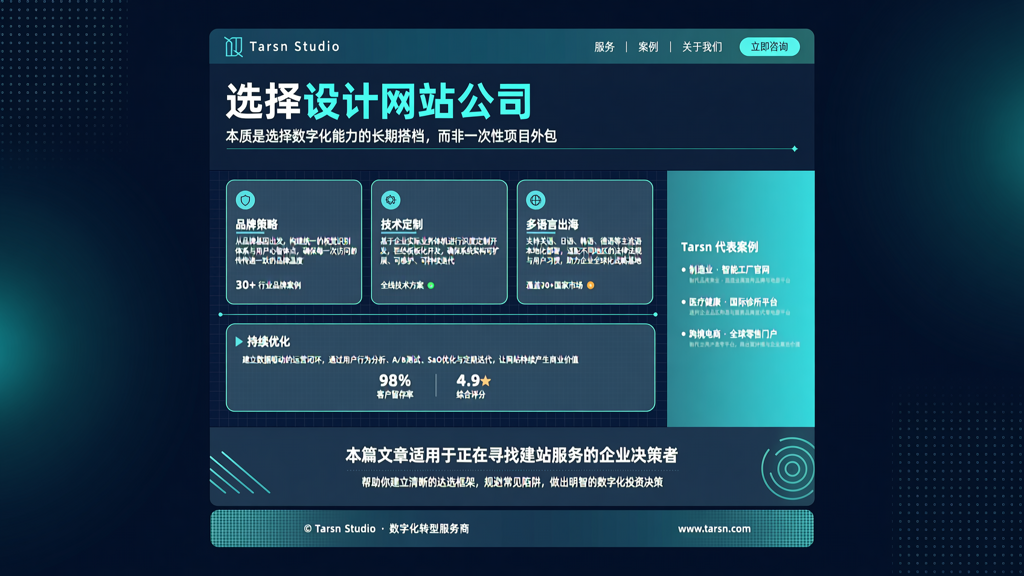Click the 品牌策略 card title
This screenshot has height=576, width=1024.
(x=257, y=225)
